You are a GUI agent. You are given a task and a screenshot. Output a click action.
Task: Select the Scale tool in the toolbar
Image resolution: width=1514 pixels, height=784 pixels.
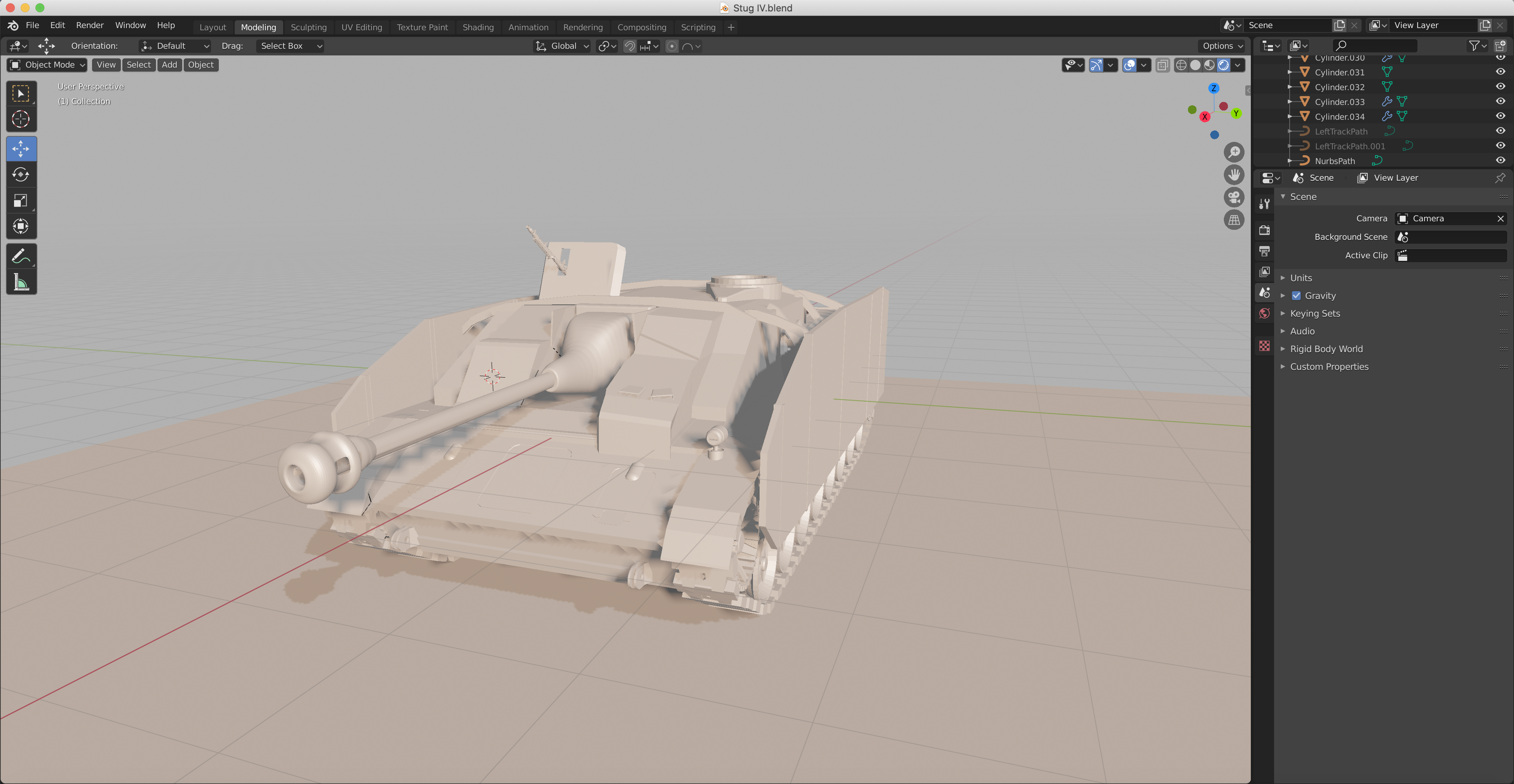pyautogui.click(x=21, y=200)
